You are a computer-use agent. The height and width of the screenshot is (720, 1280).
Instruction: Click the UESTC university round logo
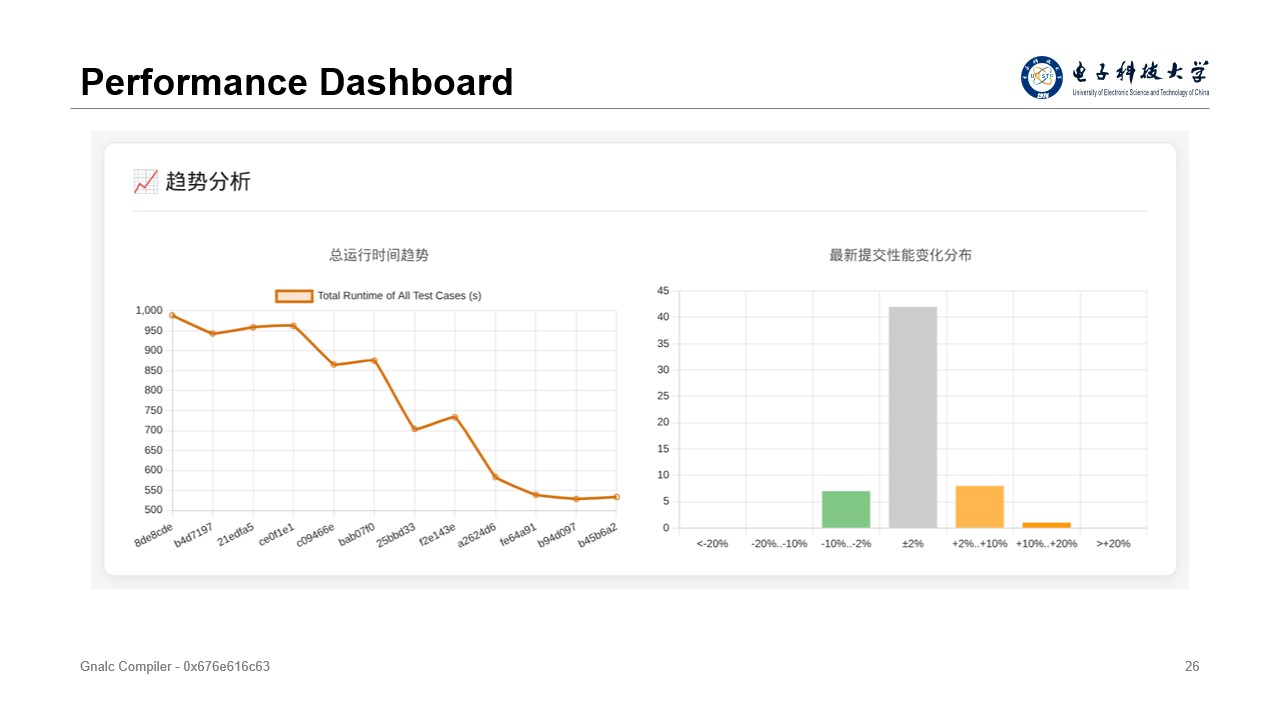[x=1042, y=77]
